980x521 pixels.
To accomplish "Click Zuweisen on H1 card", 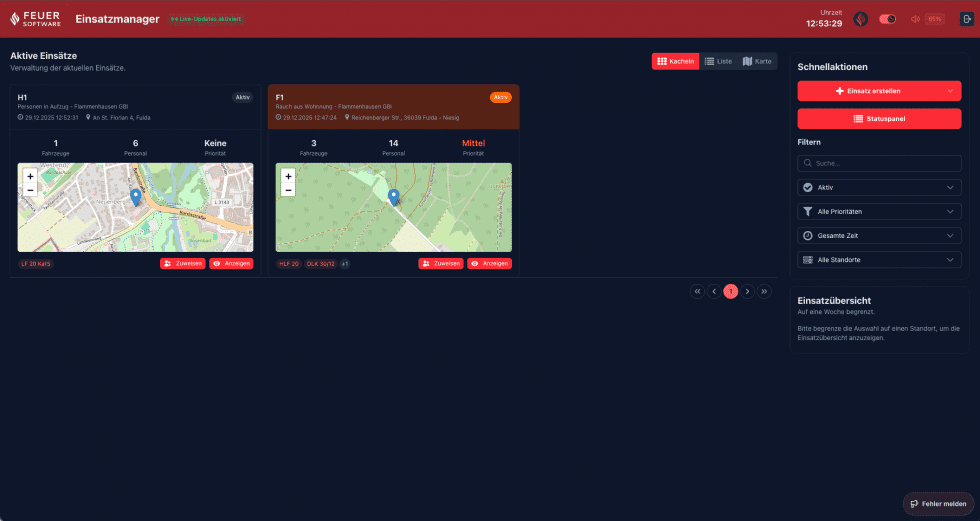I will pos(182,264).
